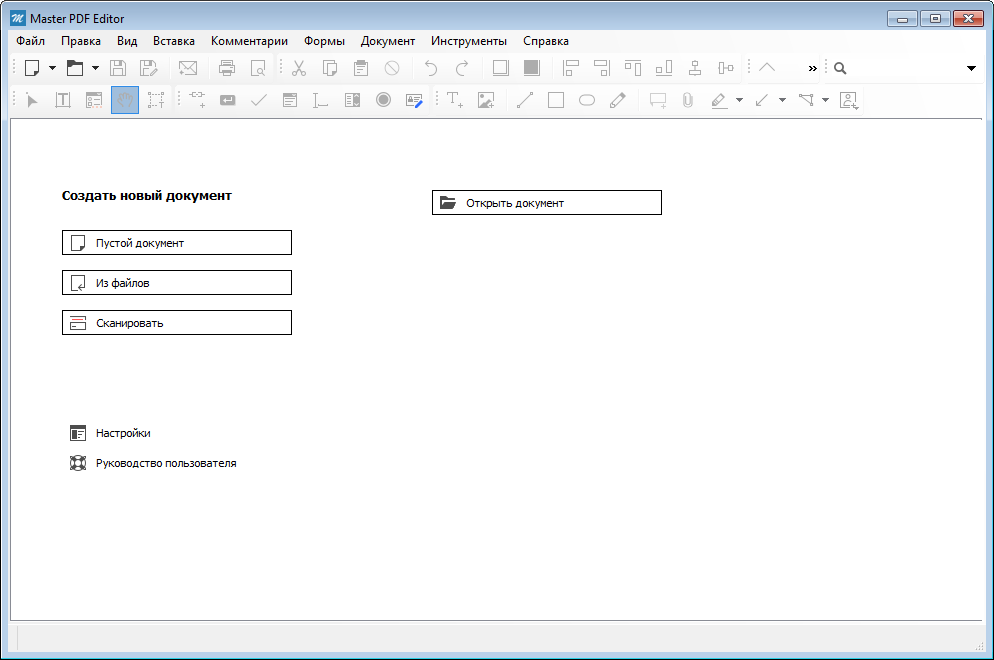Click the send by email envelope icon
The width and height of the screenshot is (994, 660).
[x=188, y=68]
